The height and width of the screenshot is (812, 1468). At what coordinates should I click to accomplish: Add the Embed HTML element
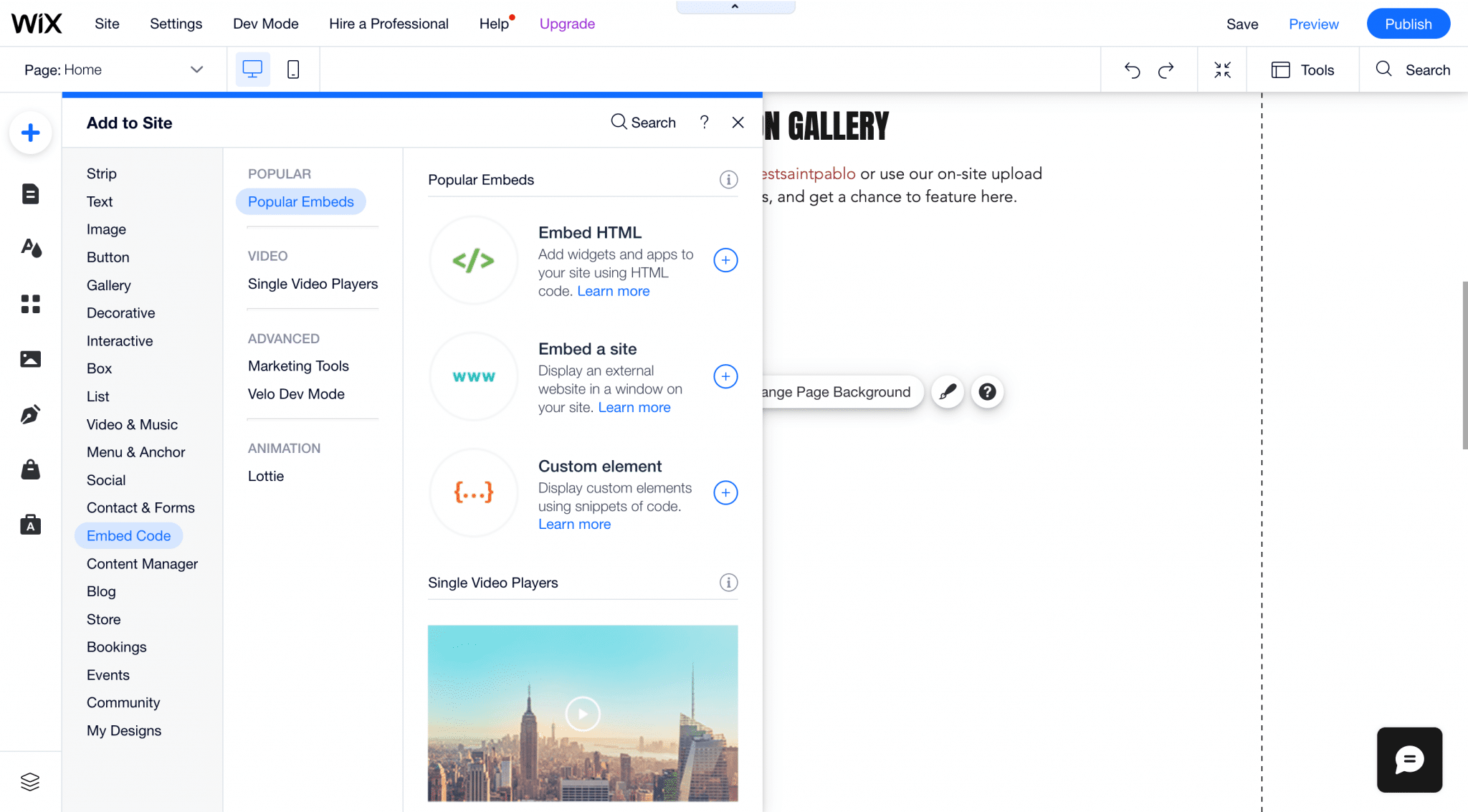725,260
